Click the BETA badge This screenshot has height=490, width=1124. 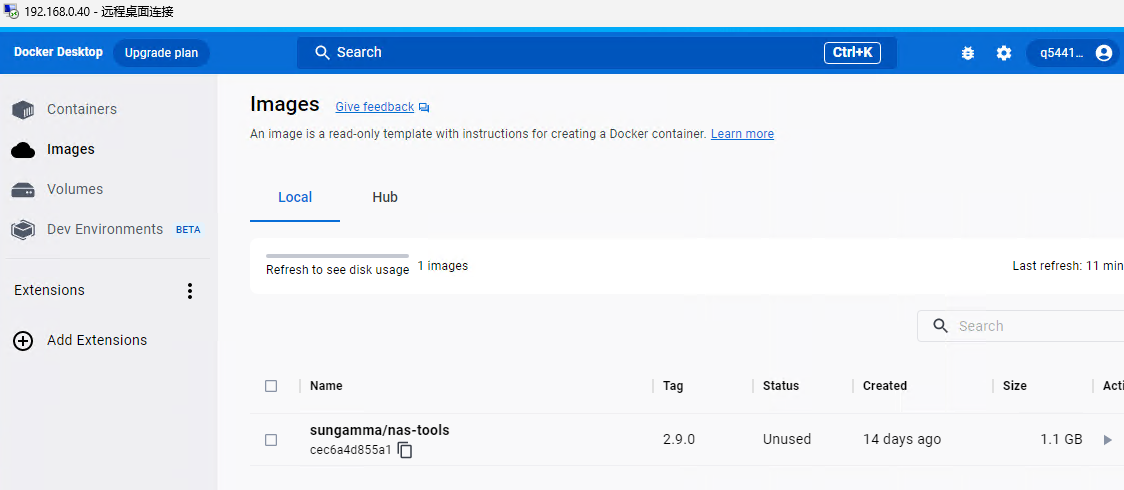(x=188, y=230)
